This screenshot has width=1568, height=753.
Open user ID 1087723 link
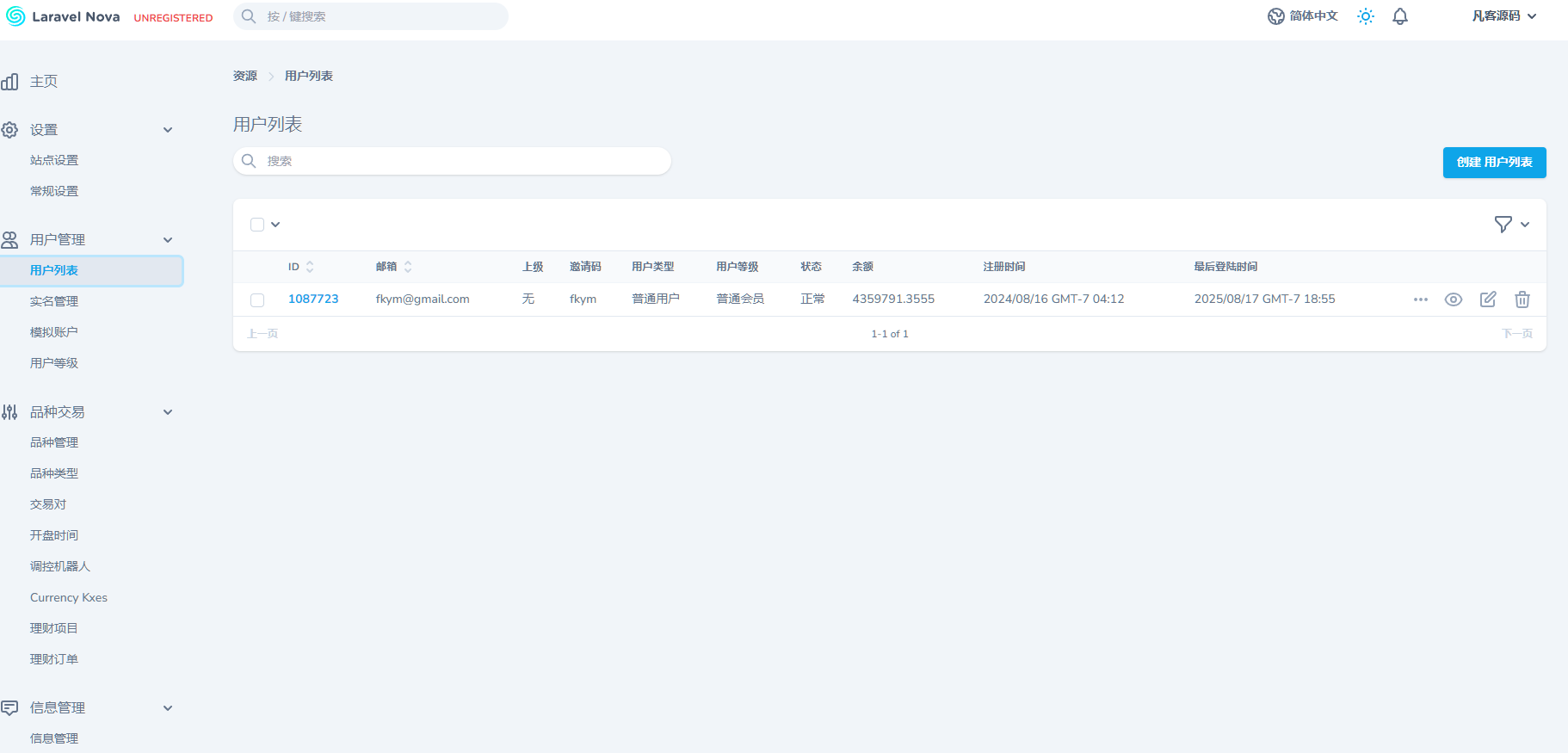[313, 299]
